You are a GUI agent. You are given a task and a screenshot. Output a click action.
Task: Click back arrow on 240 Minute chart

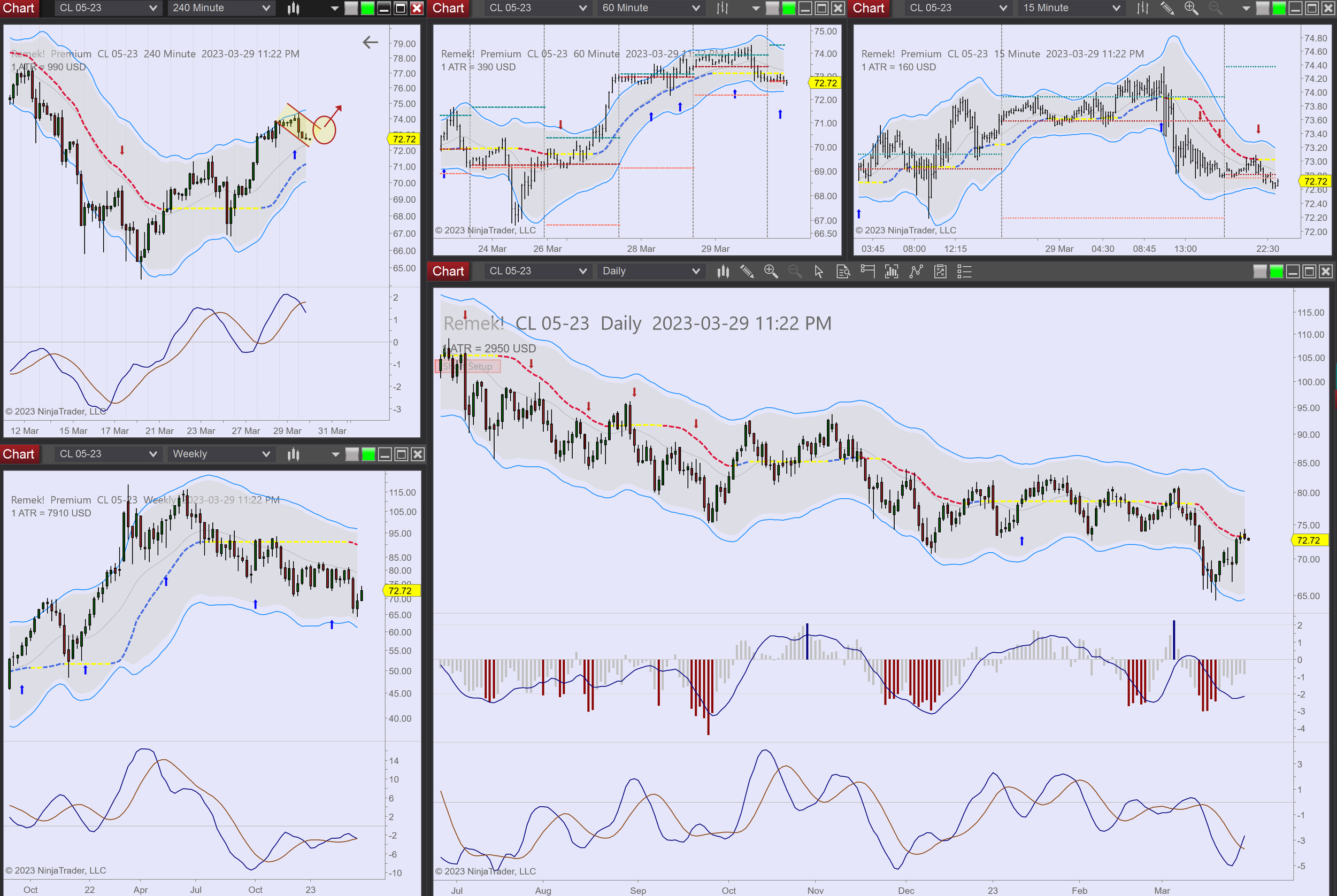click(x=371, y=42)
